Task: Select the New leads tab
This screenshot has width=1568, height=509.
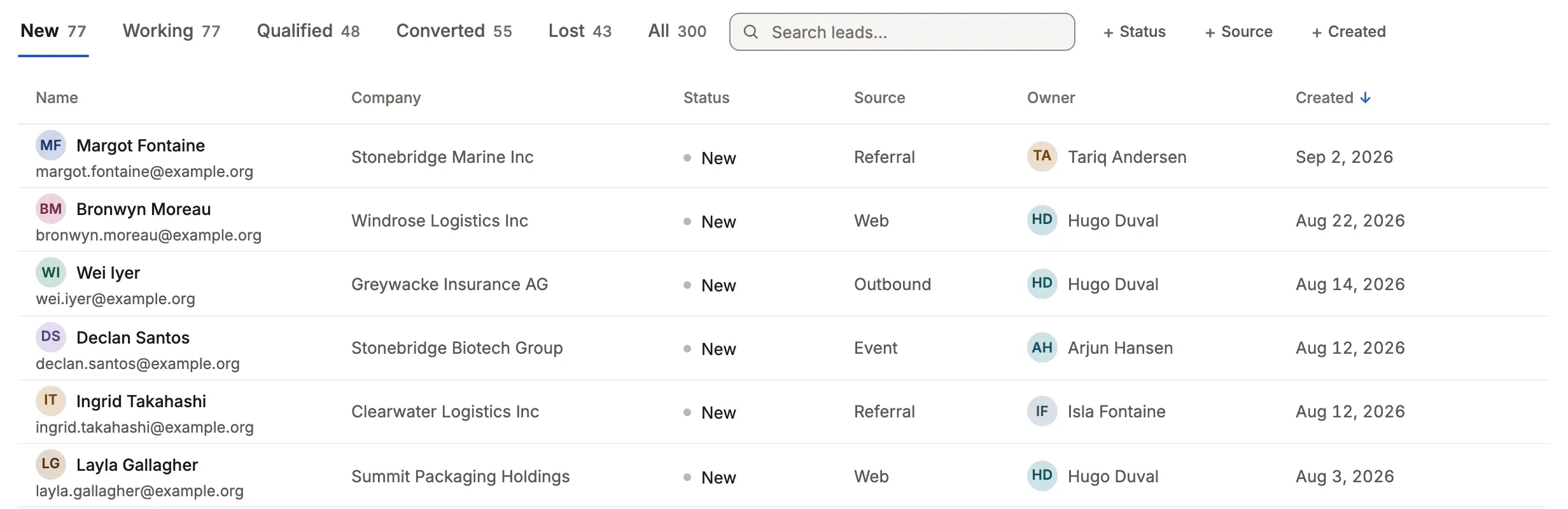Action: click(53, 31)
